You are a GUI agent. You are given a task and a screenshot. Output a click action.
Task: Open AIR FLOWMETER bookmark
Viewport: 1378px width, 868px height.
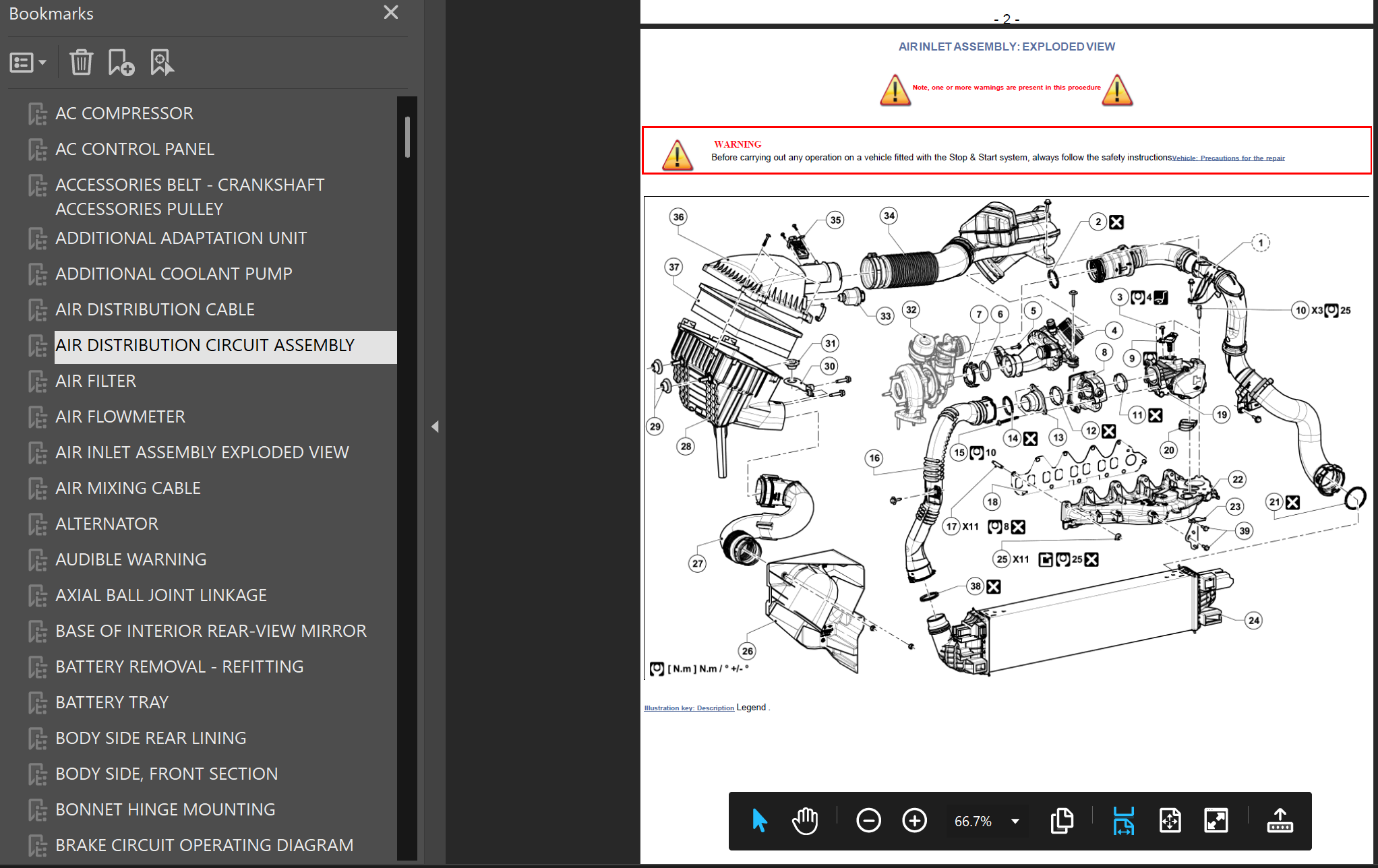click(x=120, y=416)
